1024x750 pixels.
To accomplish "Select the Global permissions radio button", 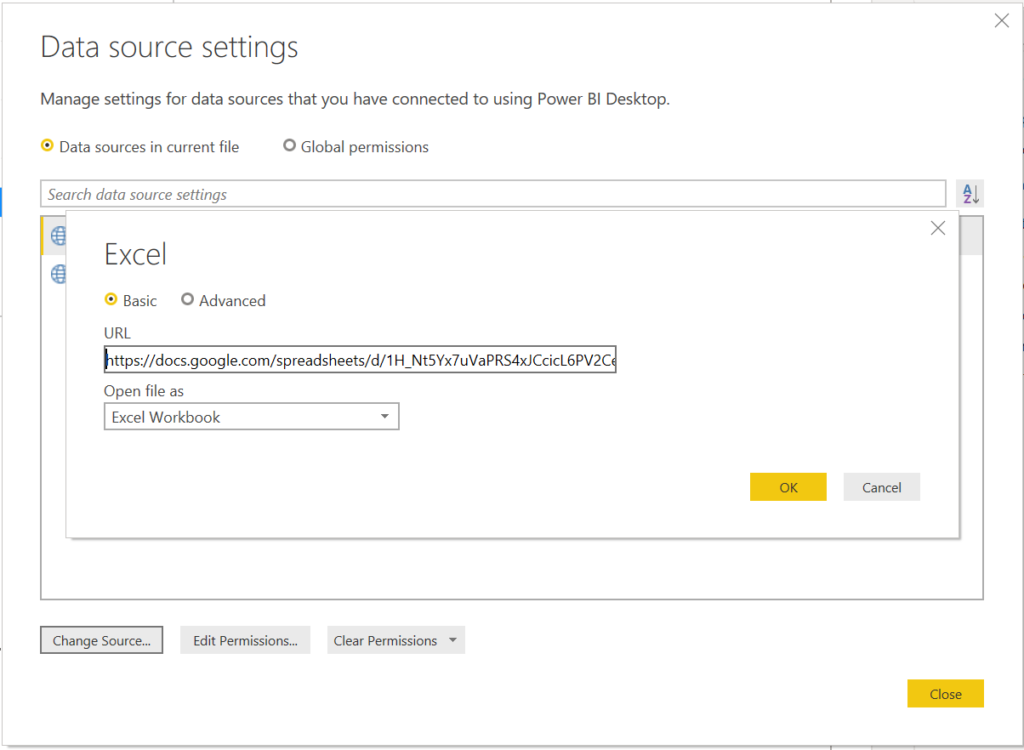I will pyautogui.click(x=290, y=146).
